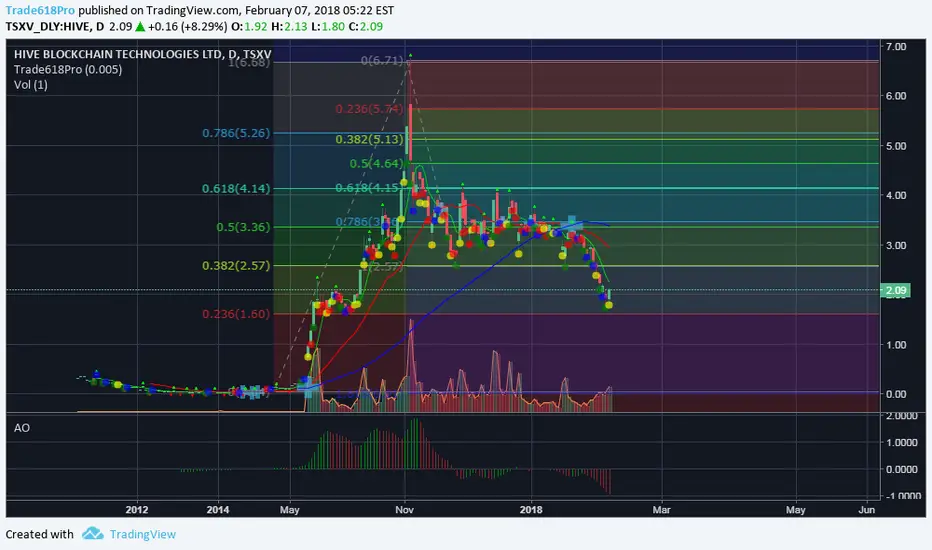Viewport: 932px width, 550px height.
Task: Click the 1.0000 AO axis label
Action: pos(902,442)
